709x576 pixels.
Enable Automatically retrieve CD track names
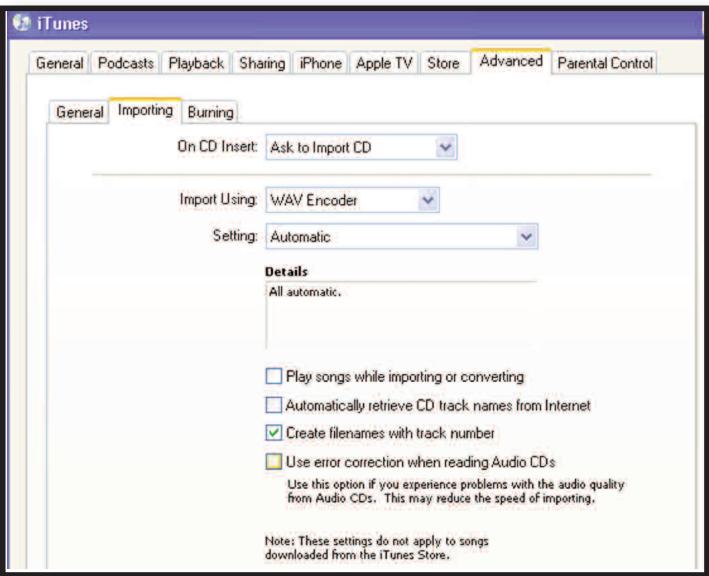274,405
